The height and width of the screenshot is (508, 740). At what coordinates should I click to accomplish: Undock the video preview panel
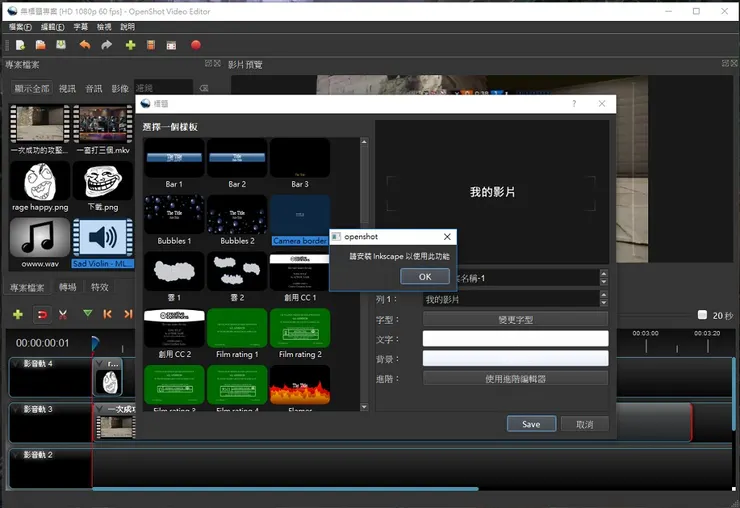725,63
